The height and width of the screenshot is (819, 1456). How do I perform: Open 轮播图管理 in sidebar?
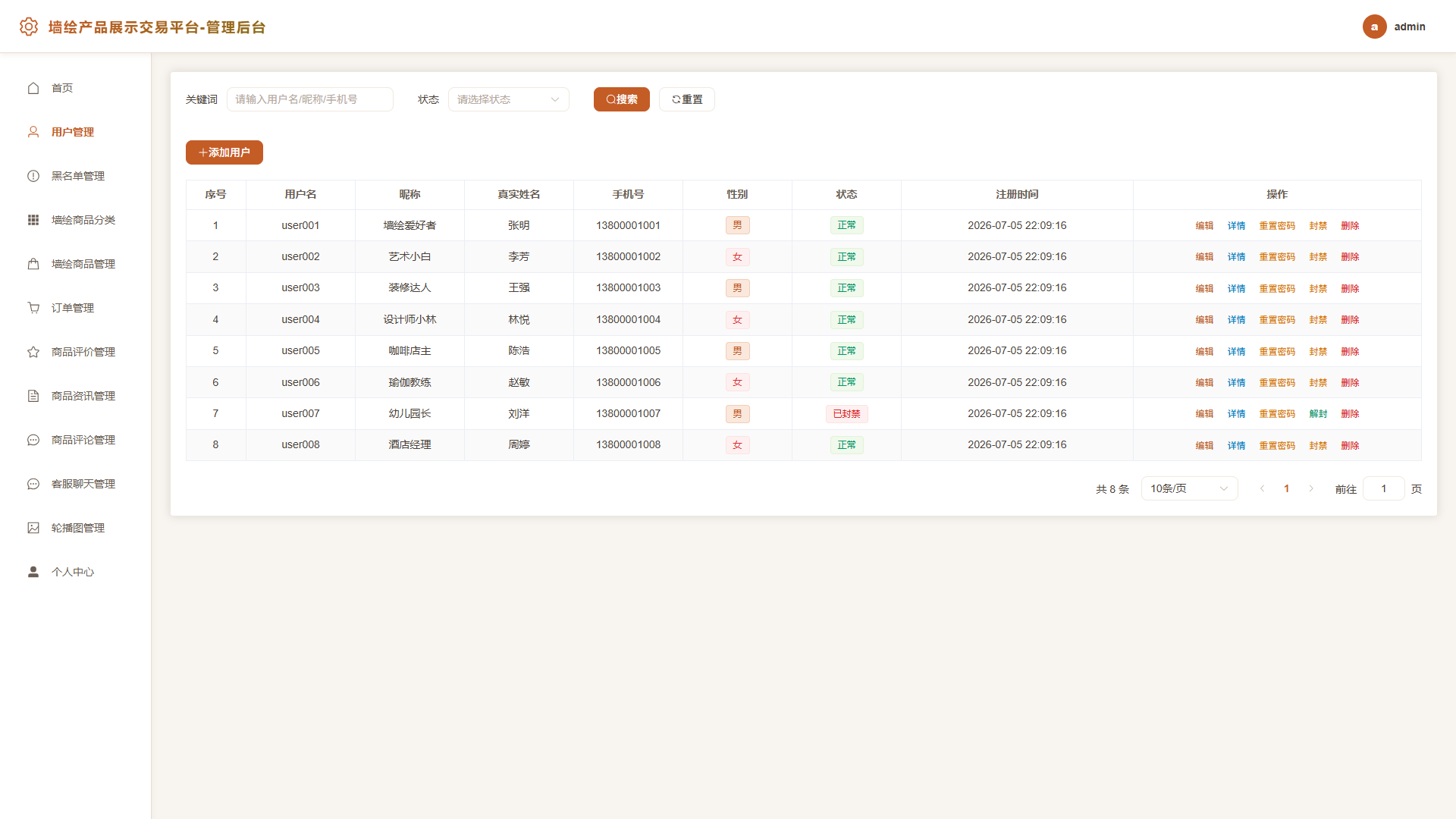coord(76,528)
